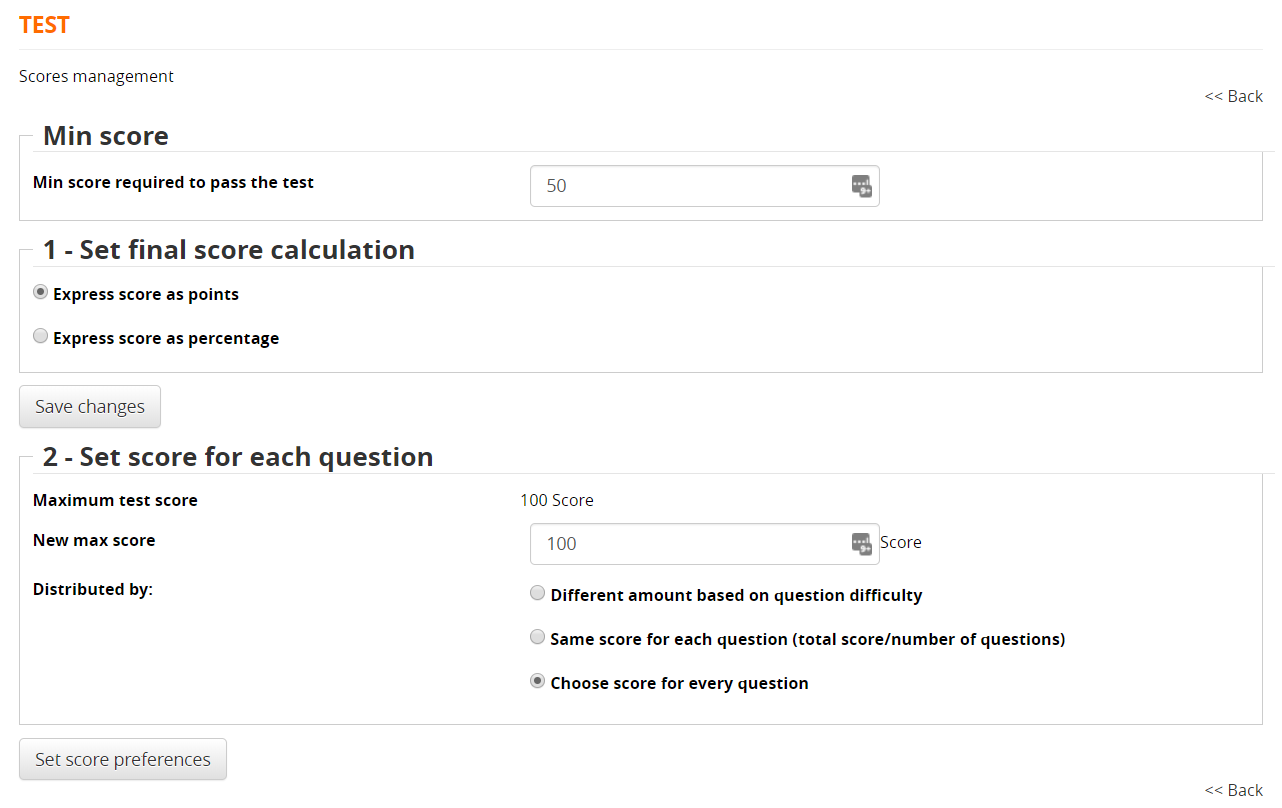This screenshot has height=808, width=1282.
Task: Click the Set score preferences button
Action: 123,759
